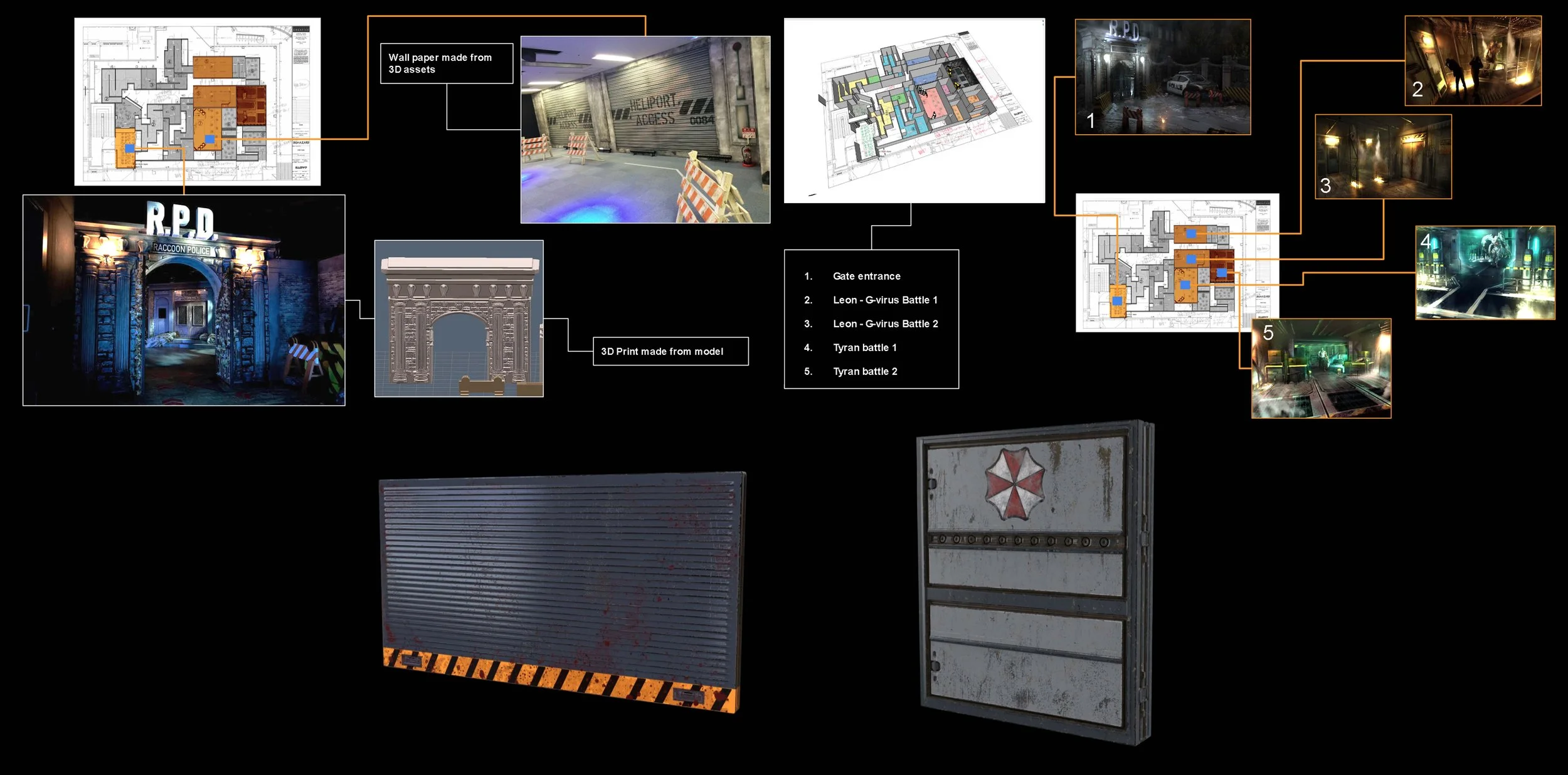Select concept image numbered 2
This screenshot has height=775, width=1568.
tap(1473, 61)
